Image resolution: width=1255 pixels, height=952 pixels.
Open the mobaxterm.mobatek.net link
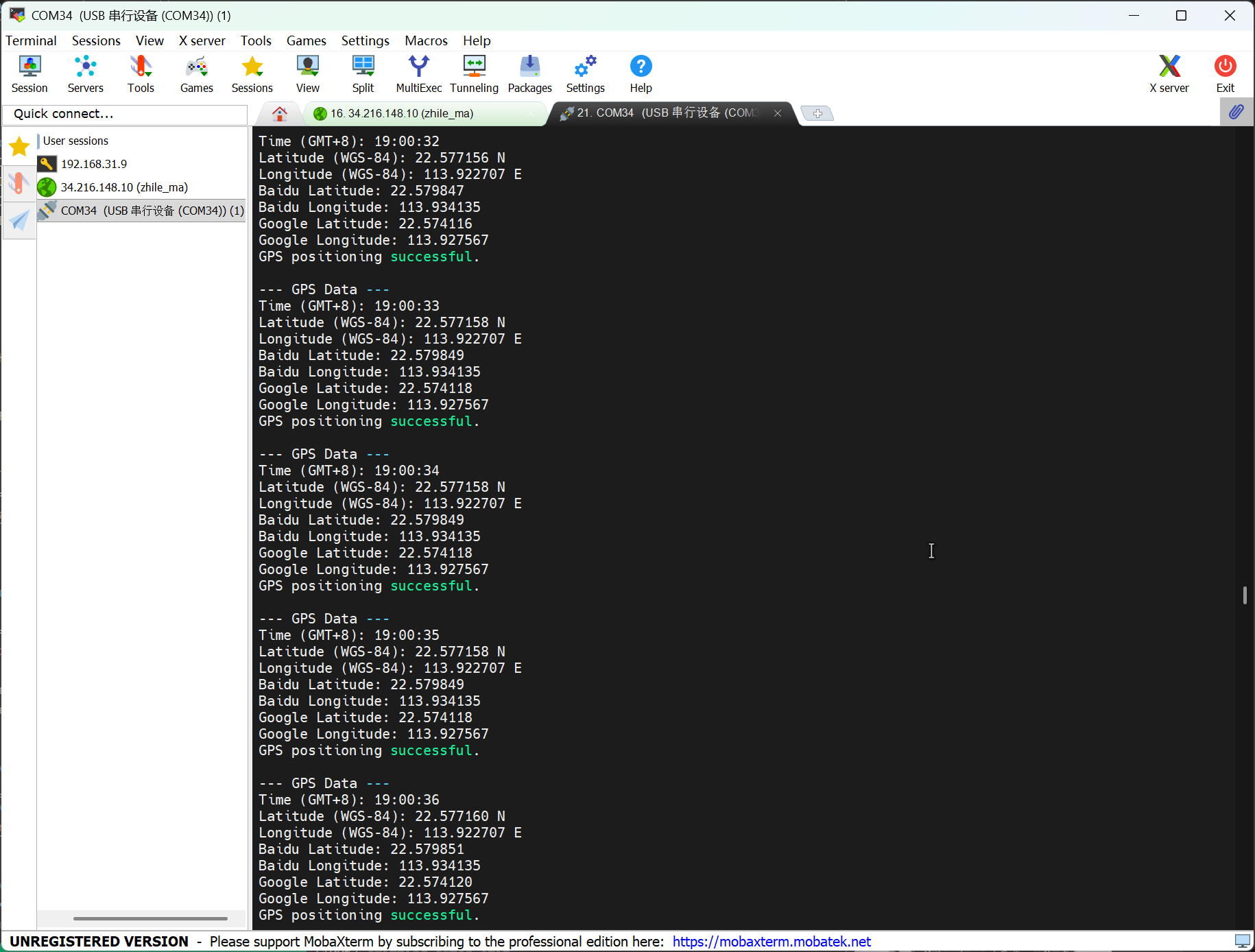(772, 941)
